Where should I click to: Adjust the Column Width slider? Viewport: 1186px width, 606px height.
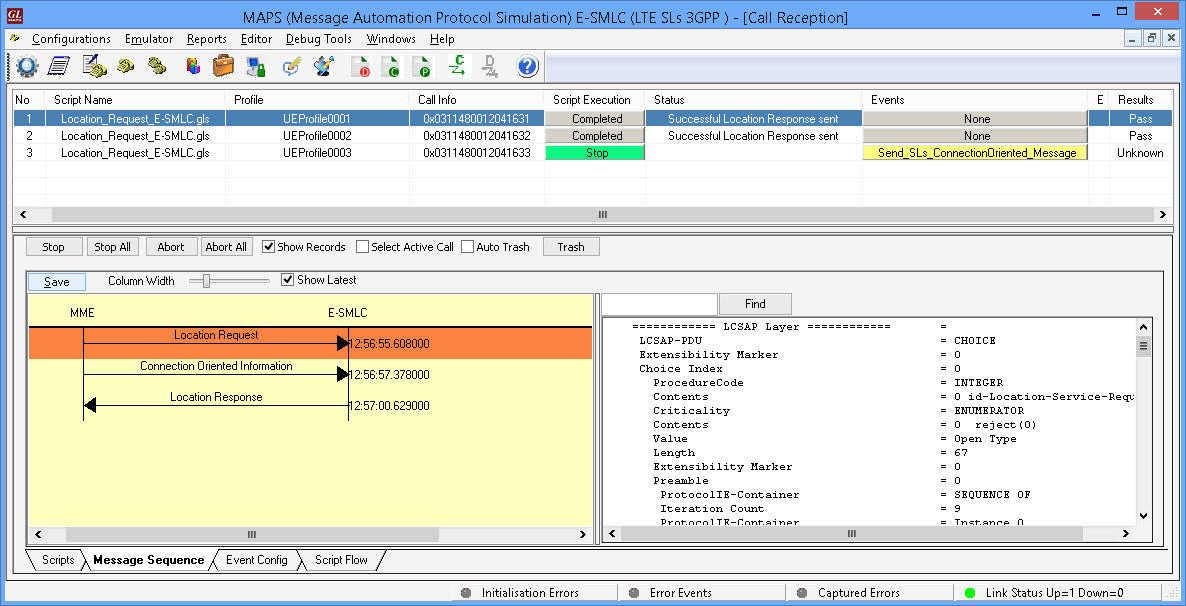coord(206,281)
